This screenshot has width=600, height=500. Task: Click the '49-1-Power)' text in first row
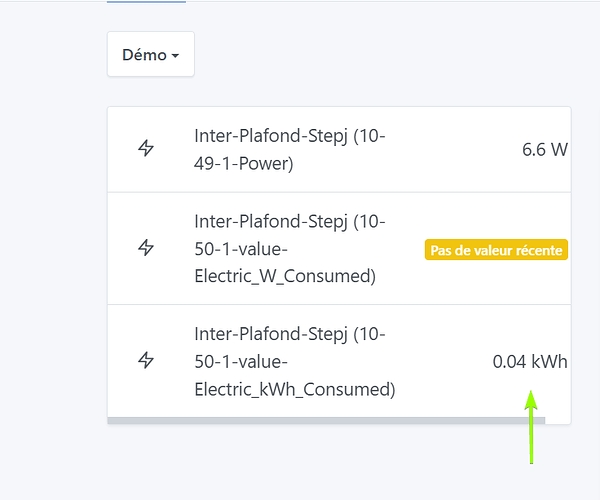point(243,163)
